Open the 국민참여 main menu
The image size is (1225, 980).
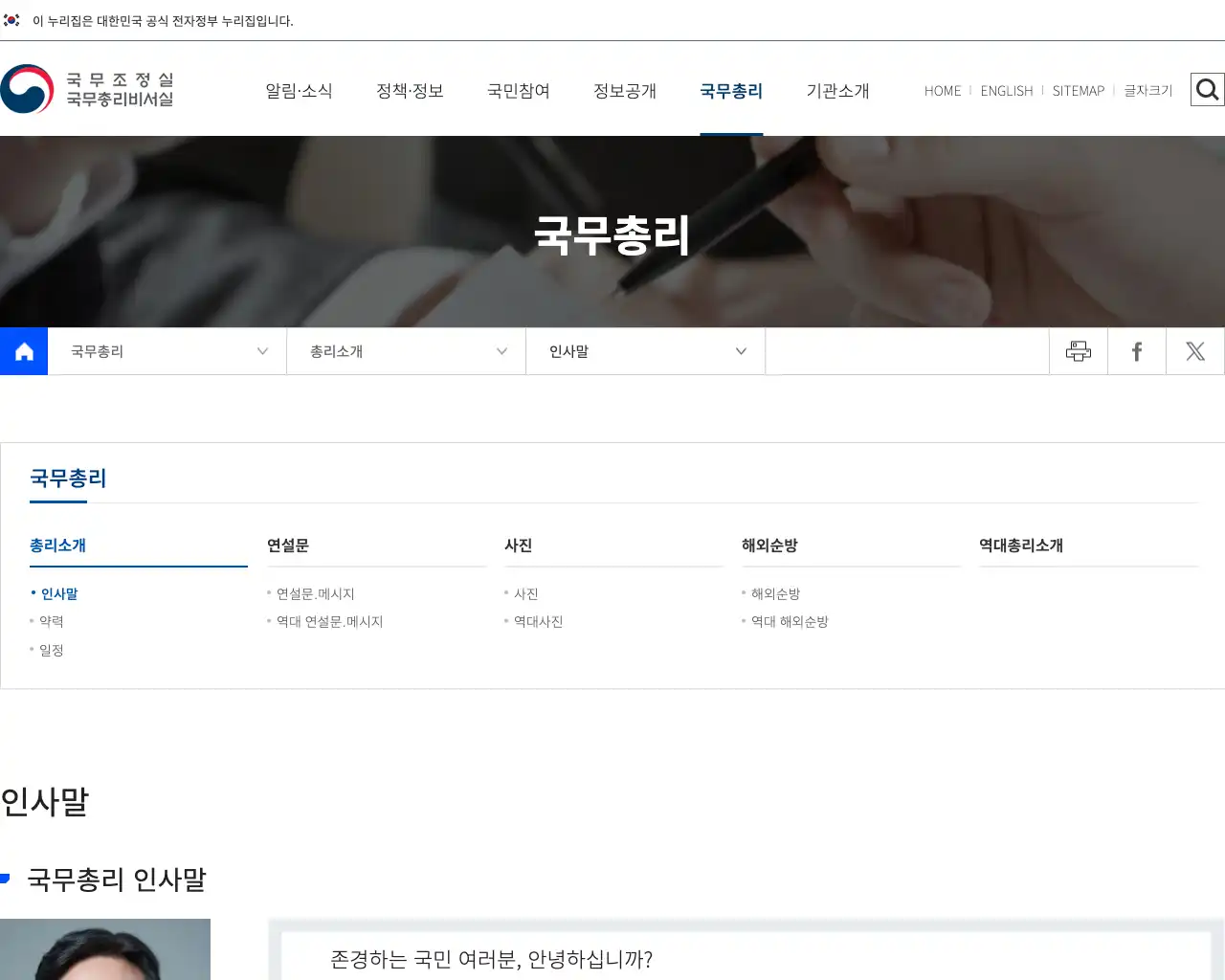519,91
